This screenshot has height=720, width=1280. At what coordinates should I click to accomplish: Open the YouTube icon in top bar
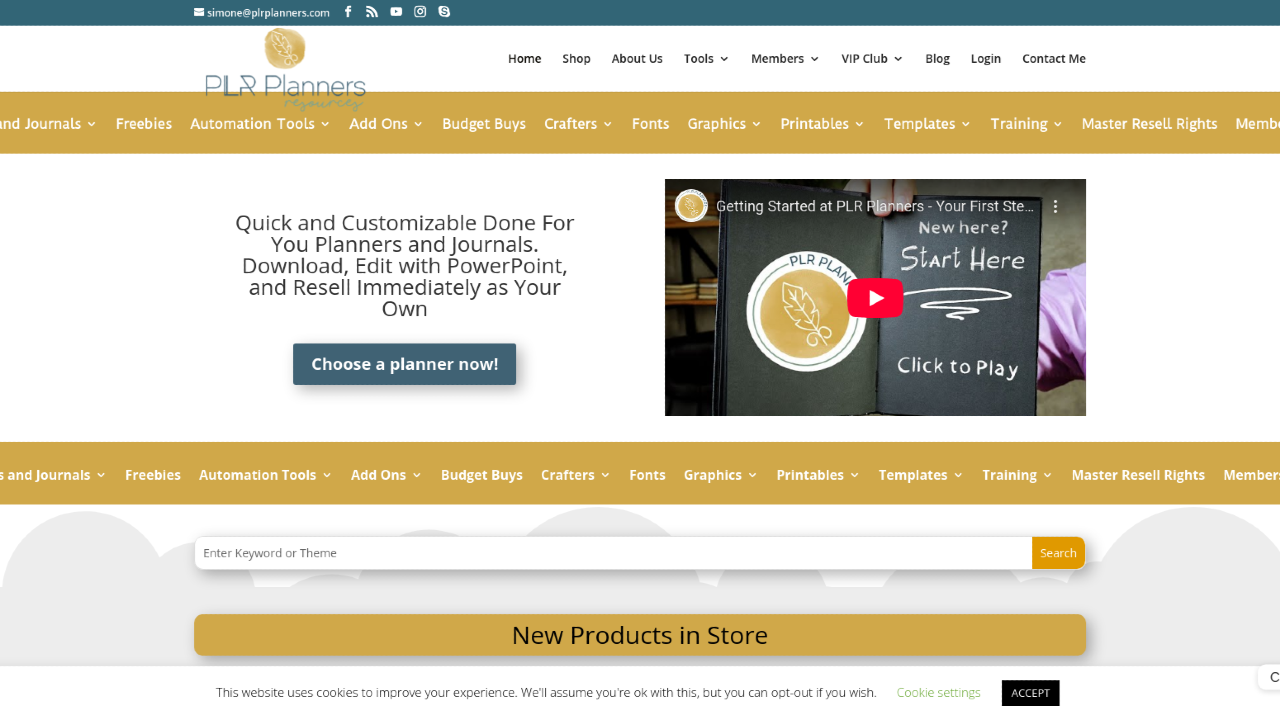tap(396, 12)
